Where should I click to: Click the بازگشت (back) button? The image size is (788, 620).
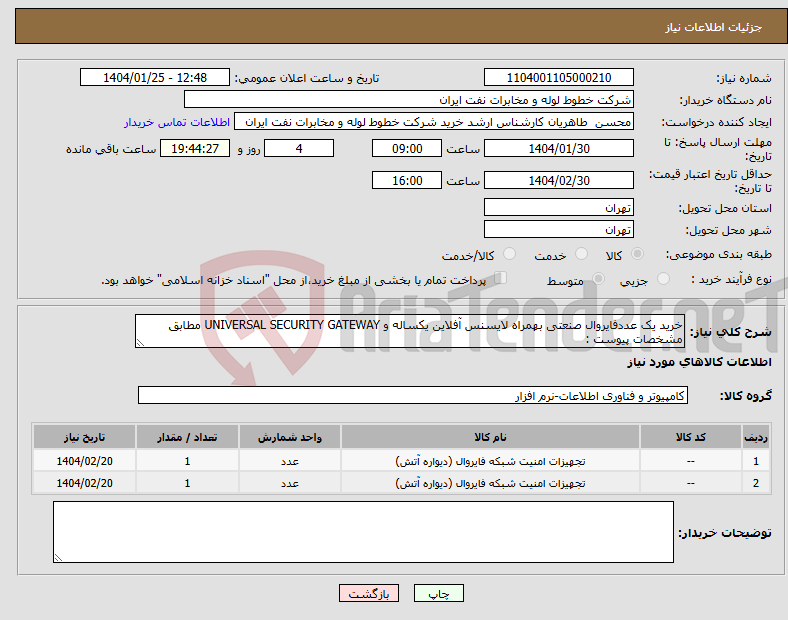coord(369,593)
